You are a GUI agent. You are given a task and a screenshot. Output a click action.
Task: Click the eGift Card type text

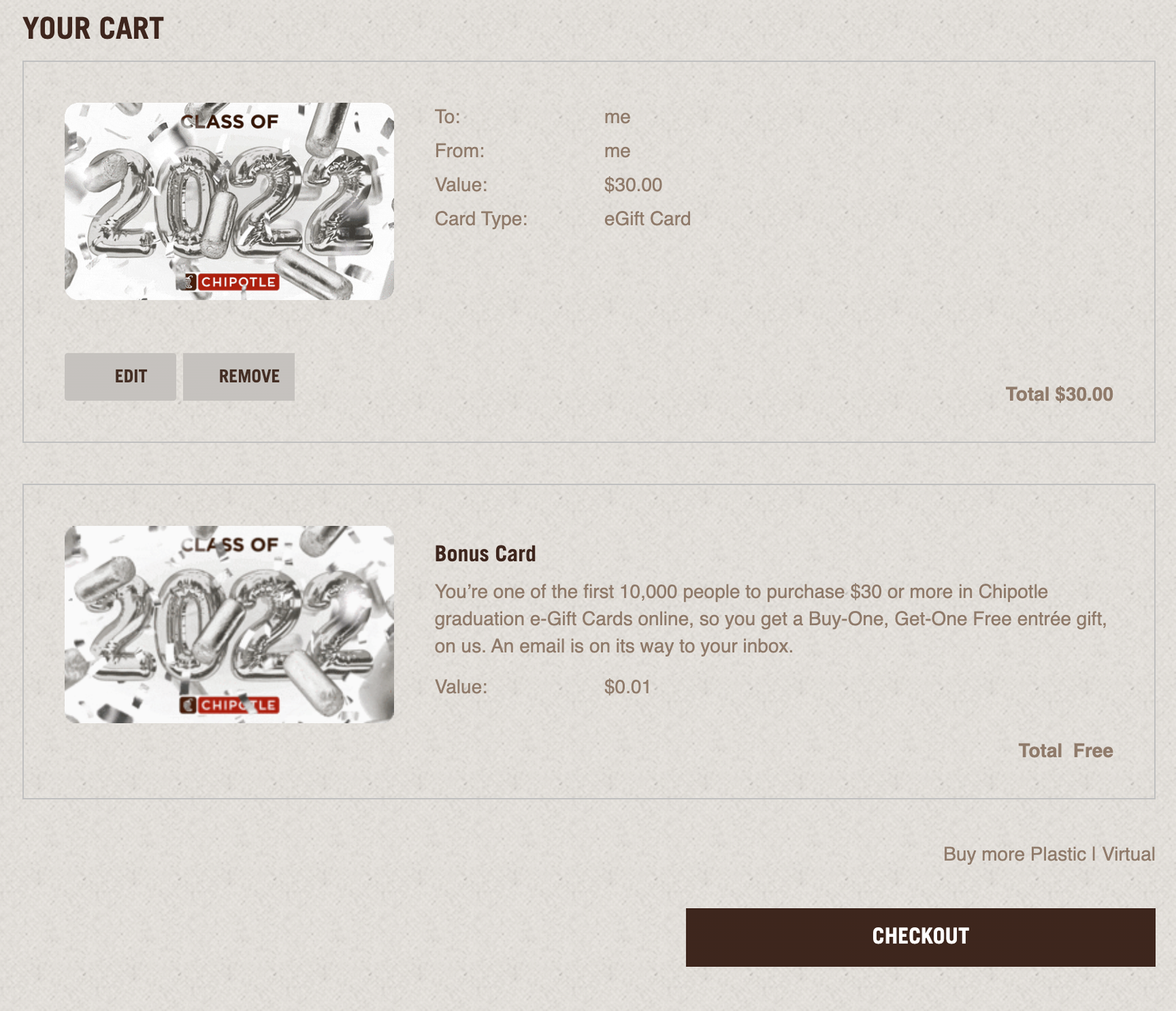[647, 219]
